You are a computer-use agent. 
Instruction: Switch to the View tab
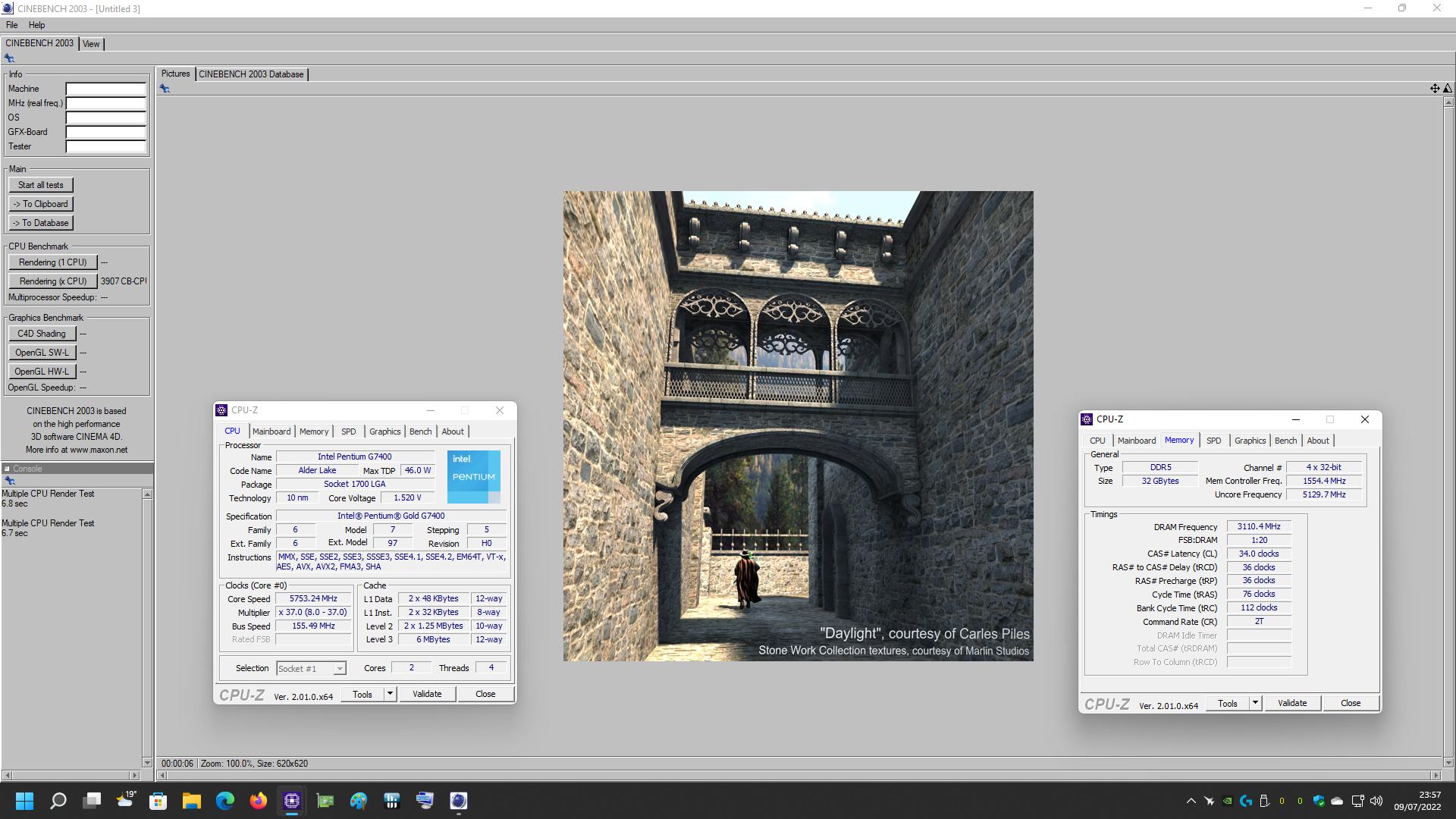coord(91,44)
